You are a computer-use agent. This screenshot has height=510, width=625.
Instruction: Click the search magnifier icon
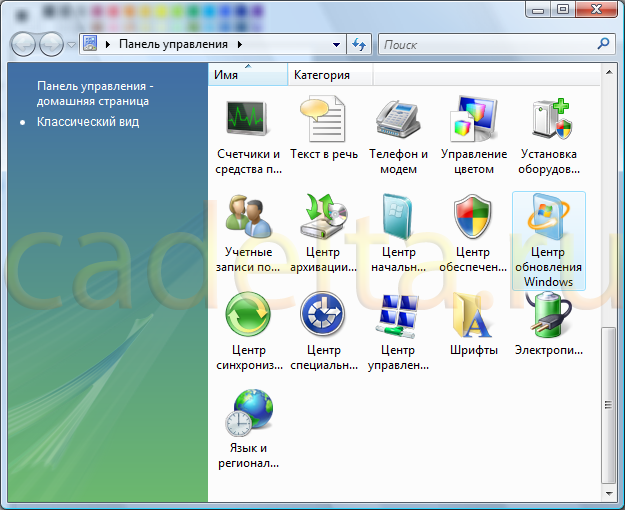point(603,43)
